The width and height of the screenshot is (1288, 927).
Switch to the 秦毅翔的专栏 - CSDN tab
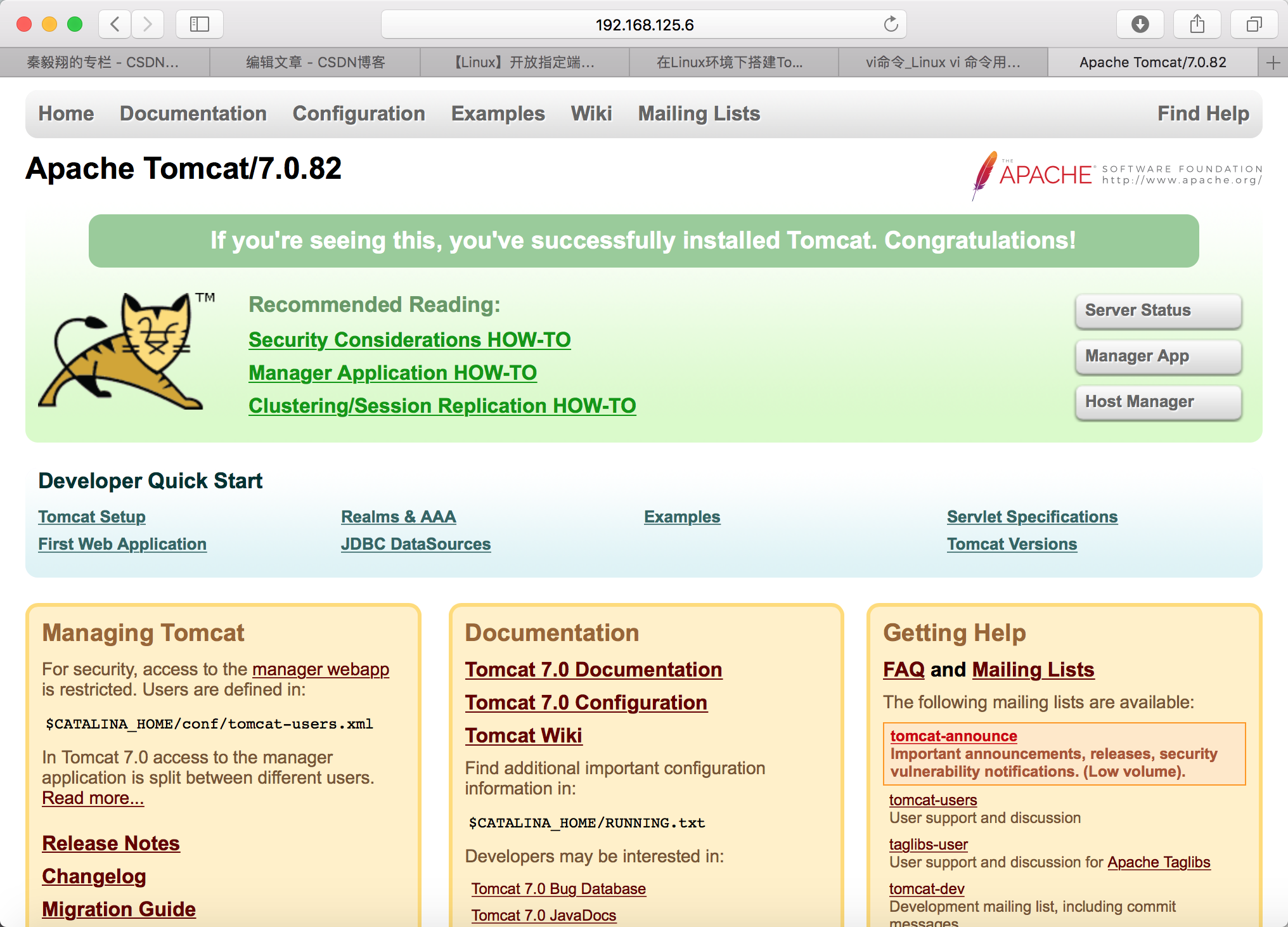[x=105, y=62]
